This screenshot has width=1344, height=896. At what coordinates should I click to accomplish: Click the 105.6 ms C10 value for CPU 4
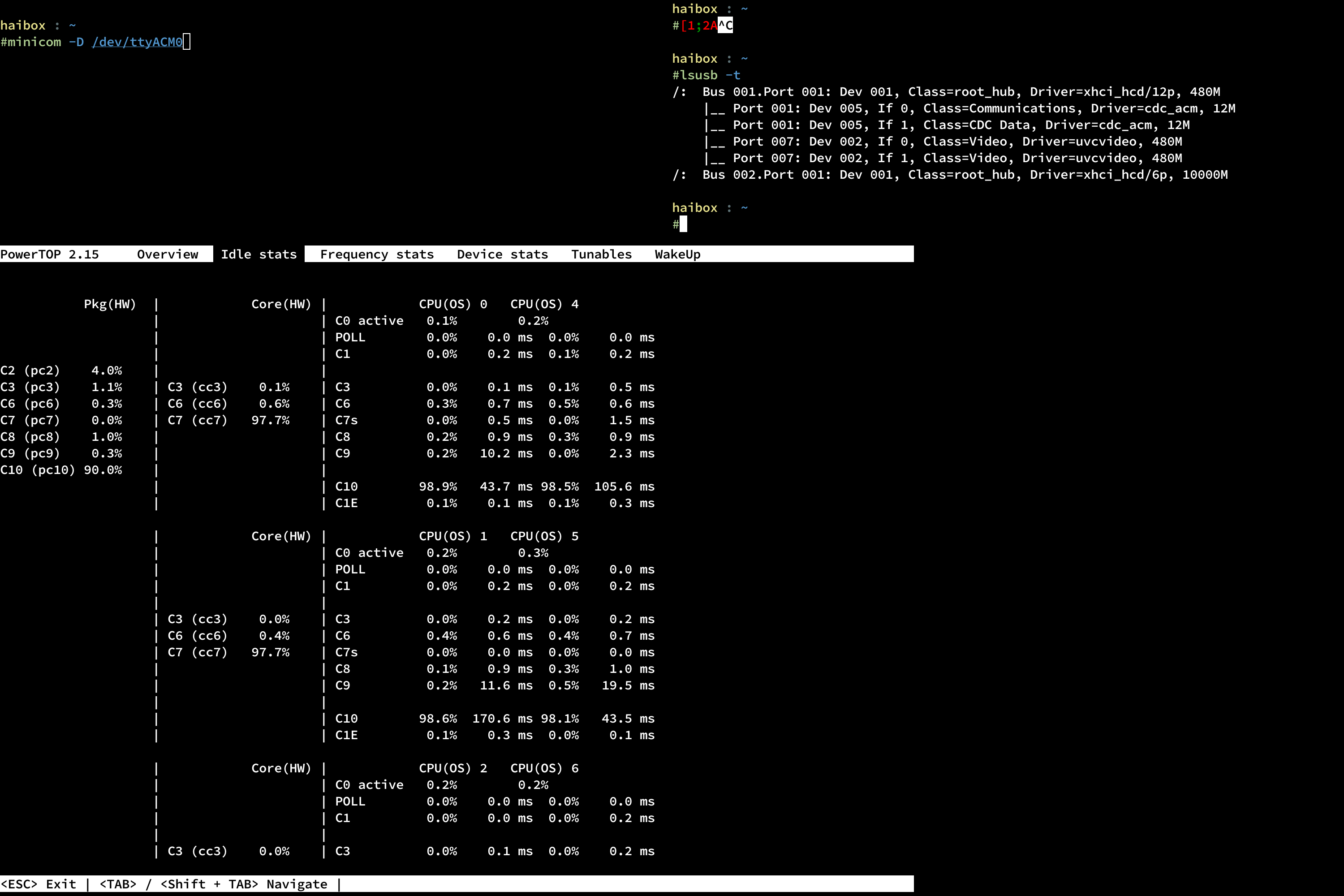click(x=625, y=486)
